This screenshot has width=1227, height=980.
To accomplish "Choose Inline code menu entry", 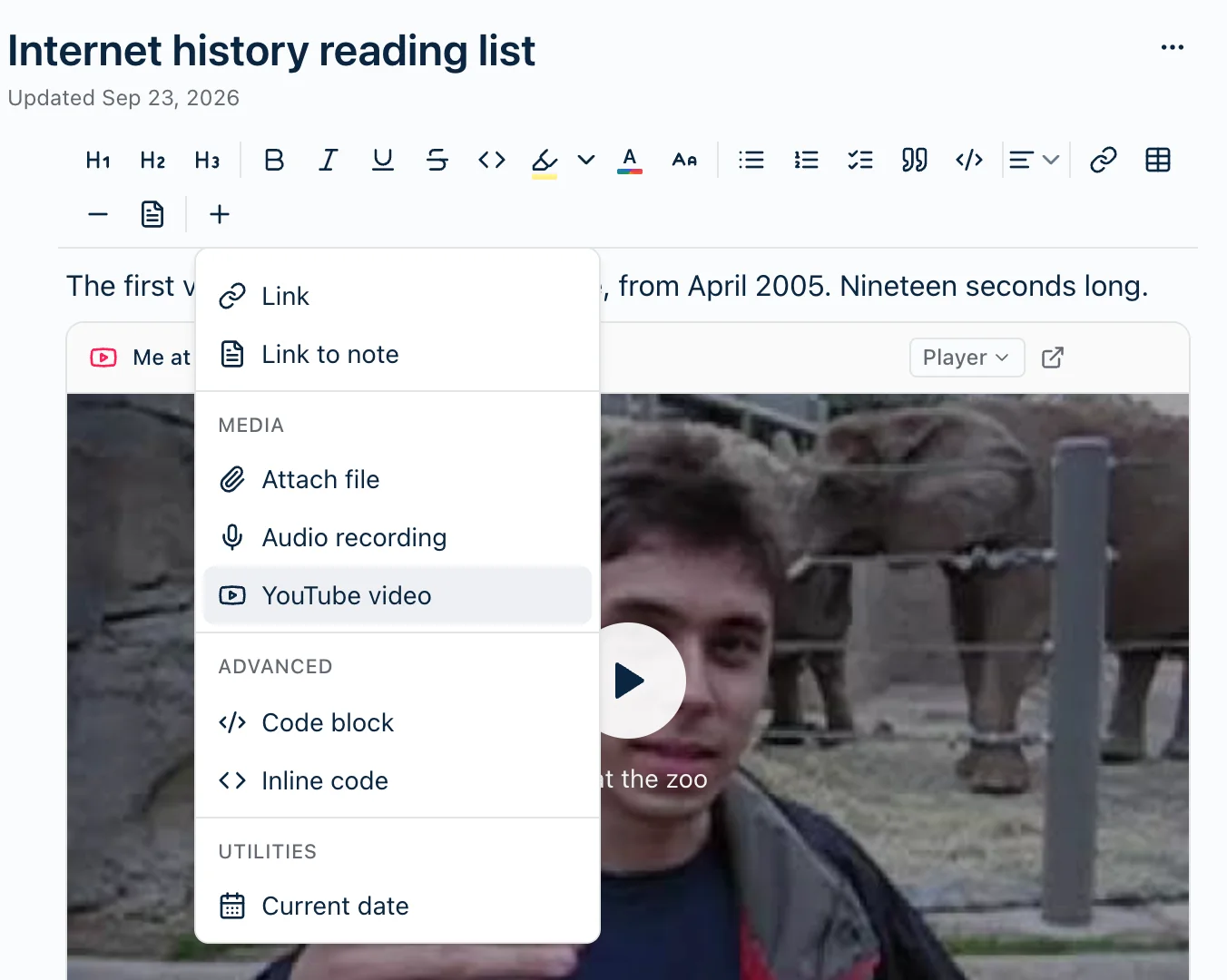I will 398,781.
